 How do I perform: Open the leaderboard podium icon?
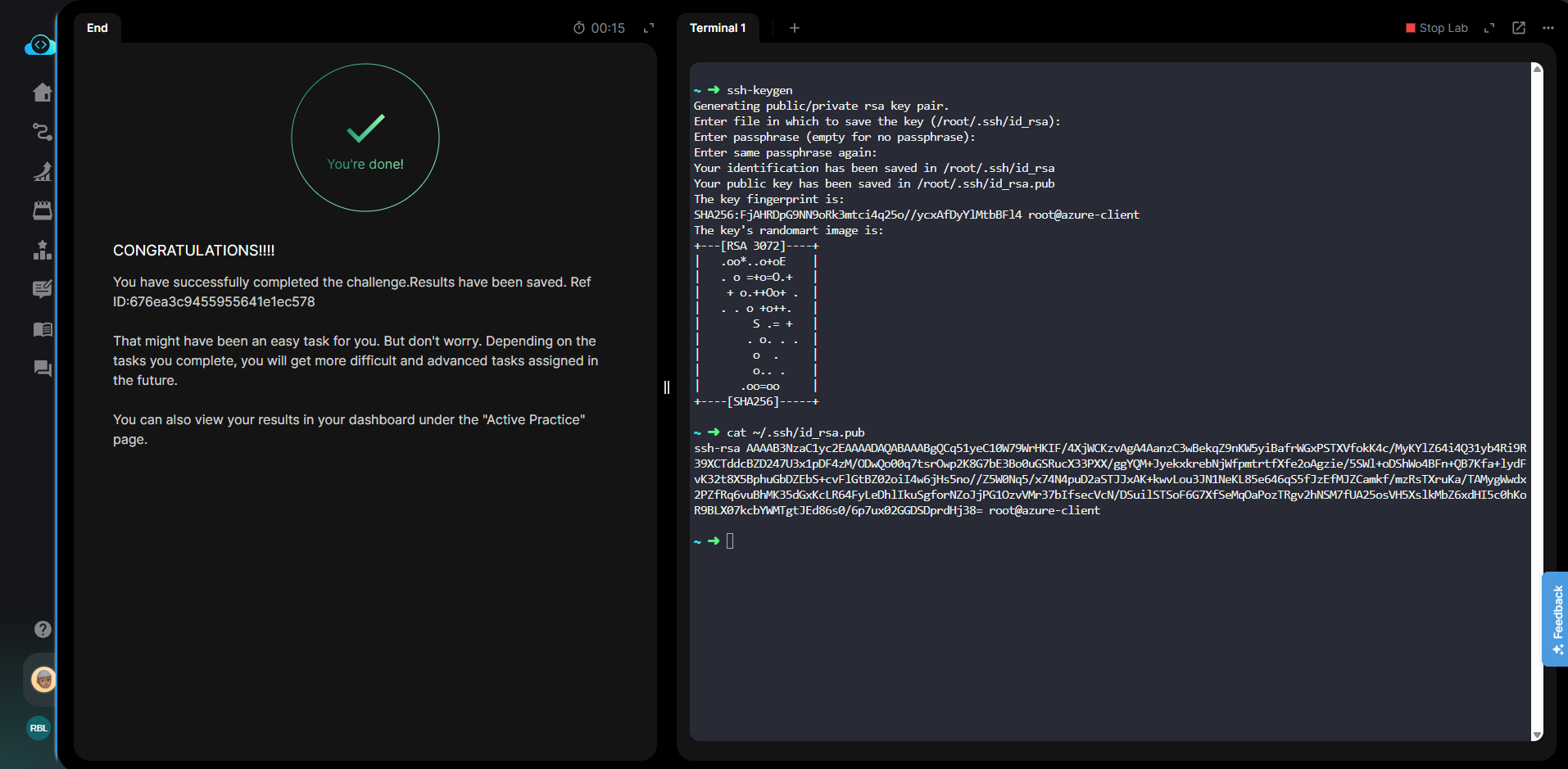[43, 250]
